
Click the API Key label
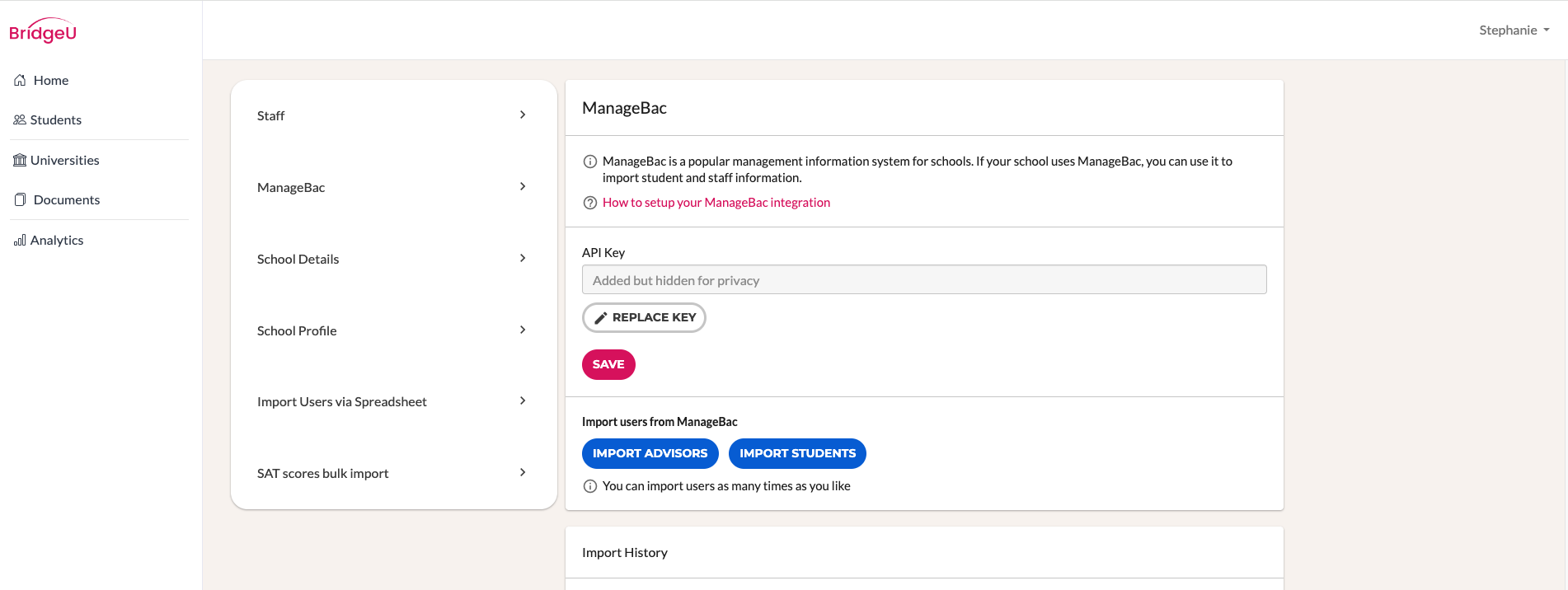pos(603,253)
